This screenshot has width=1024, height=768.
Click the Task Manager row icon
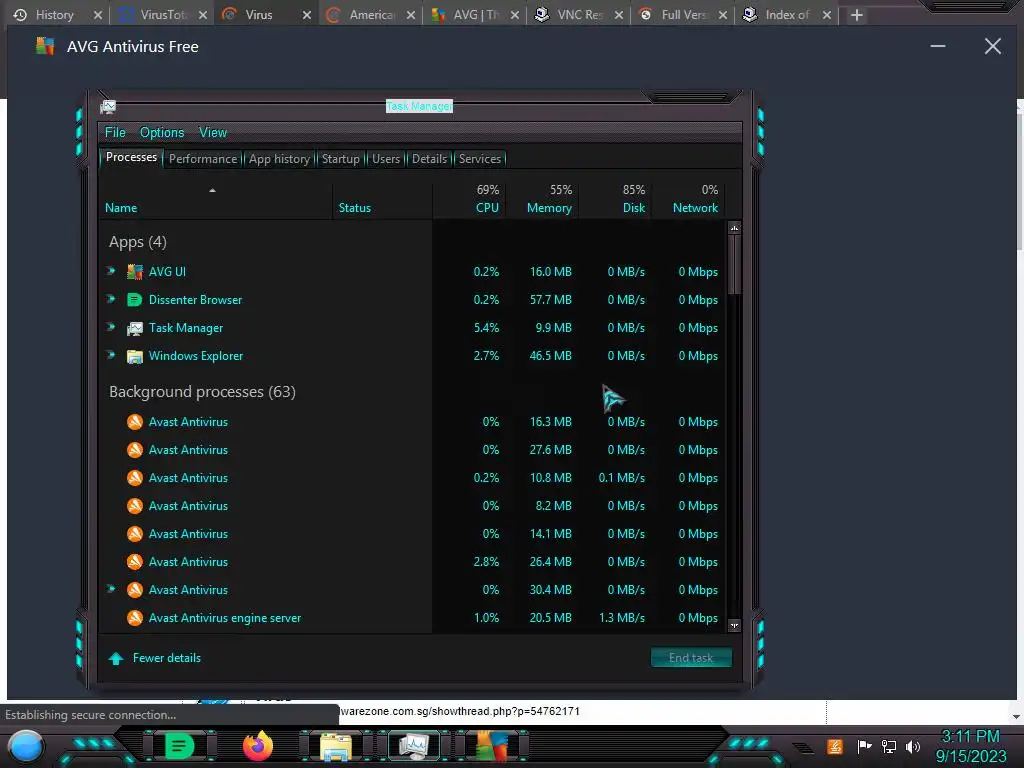pos(135,328)
